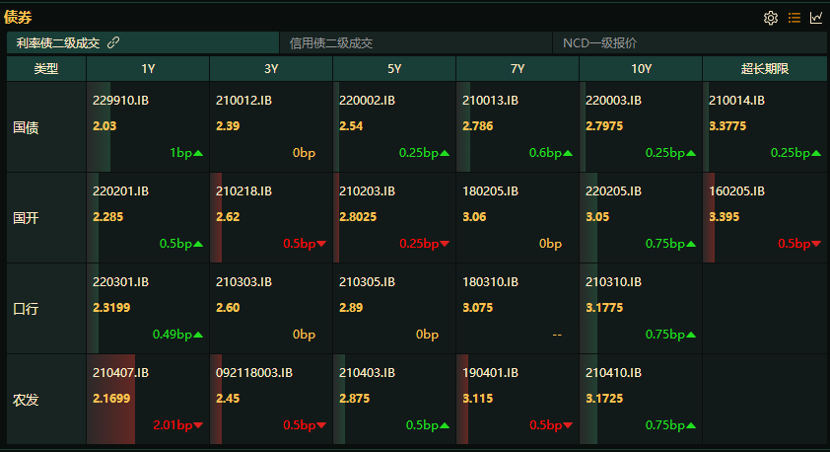Open bond 092118003.IB
Image resolution: width=830 pixels, height=452 pixels.
click(254, 373)
